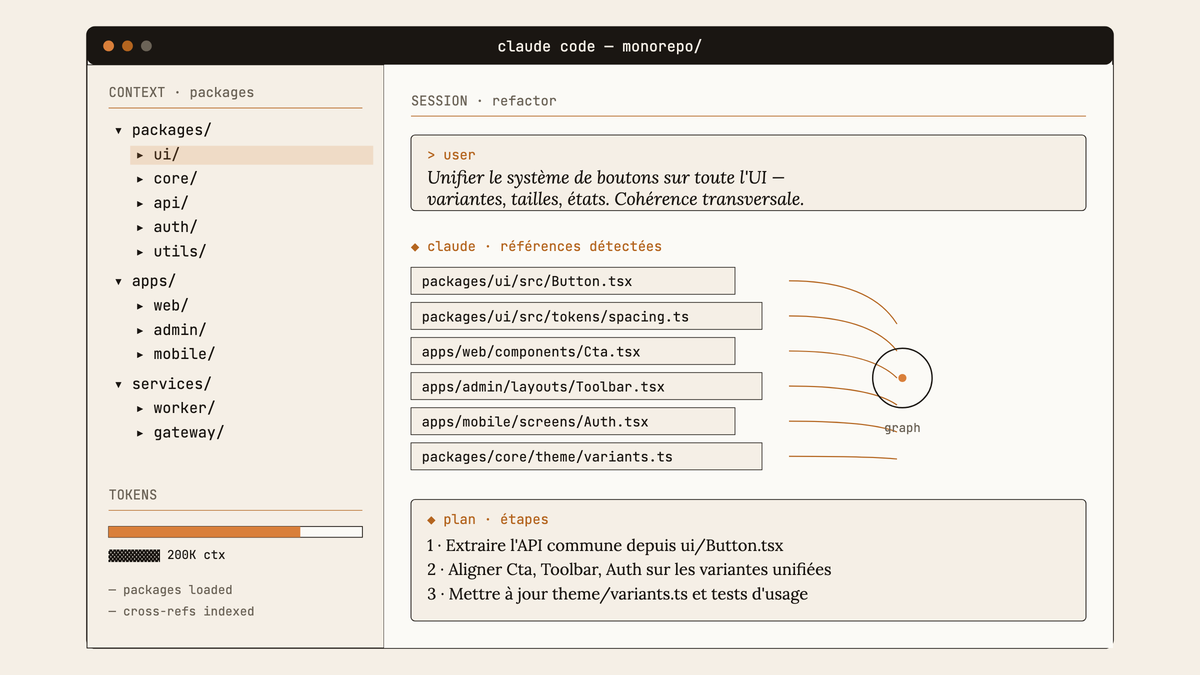Open packages/core/theme/variants.ts reference
Viewport: 1200px width, 675px height.
pyautogui.click(x=586, y=456)
